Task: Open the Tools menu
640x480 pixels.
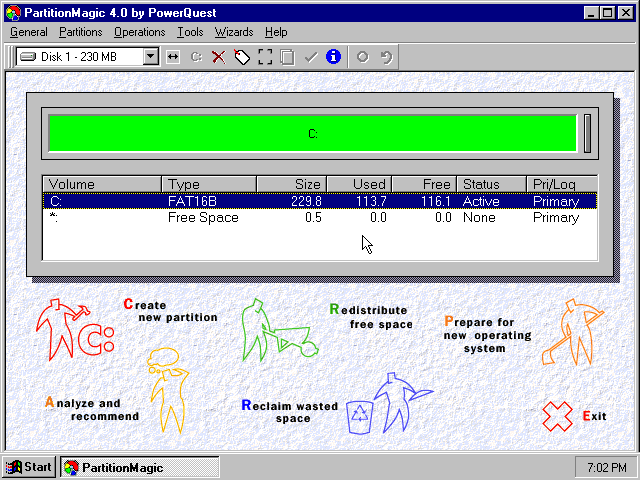Action: 190,32
